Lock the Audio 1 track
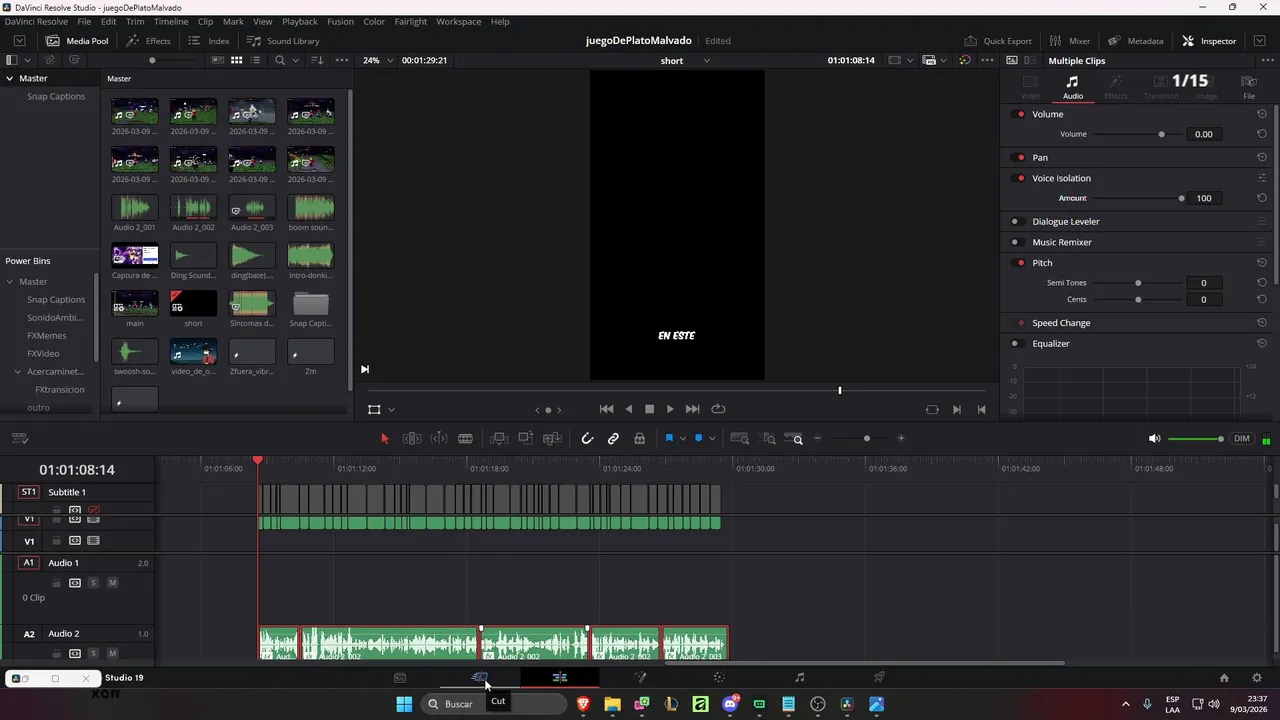 (57, 583)
